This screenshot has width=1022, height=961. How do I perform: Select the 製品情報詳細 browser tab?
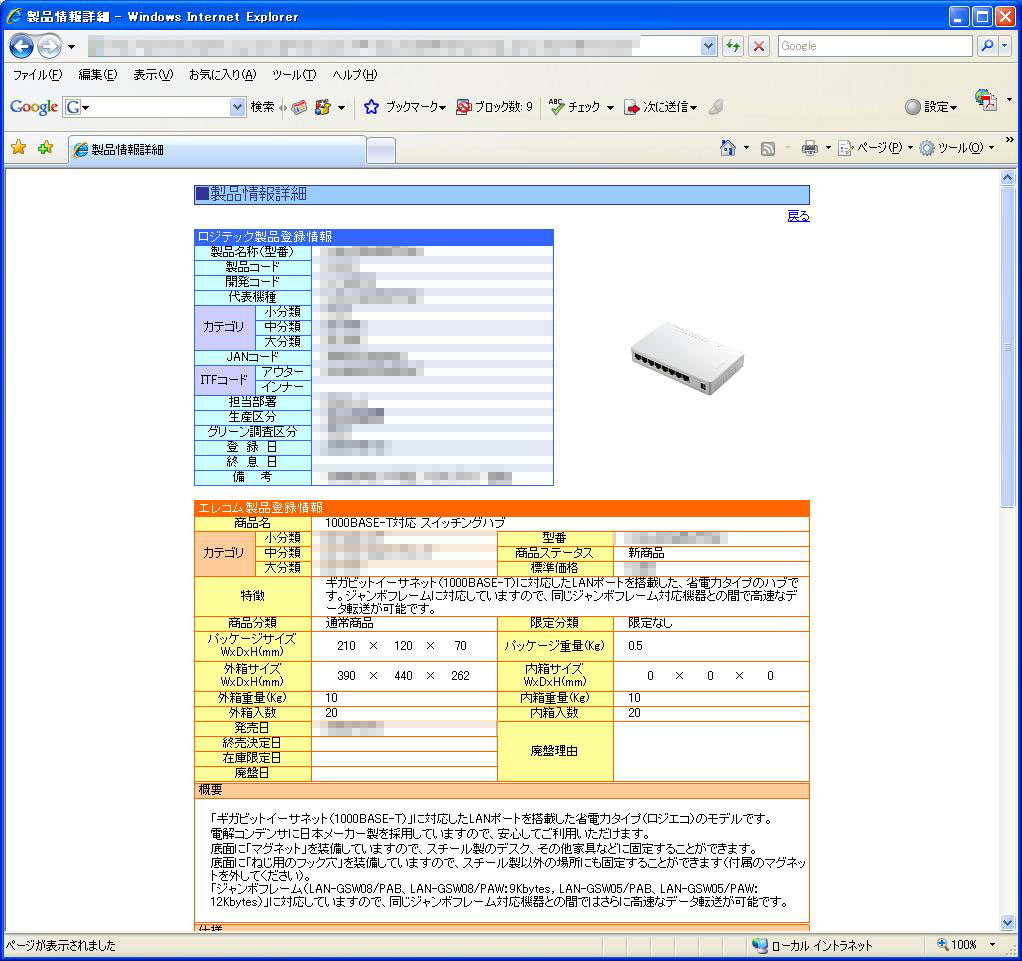217,150
